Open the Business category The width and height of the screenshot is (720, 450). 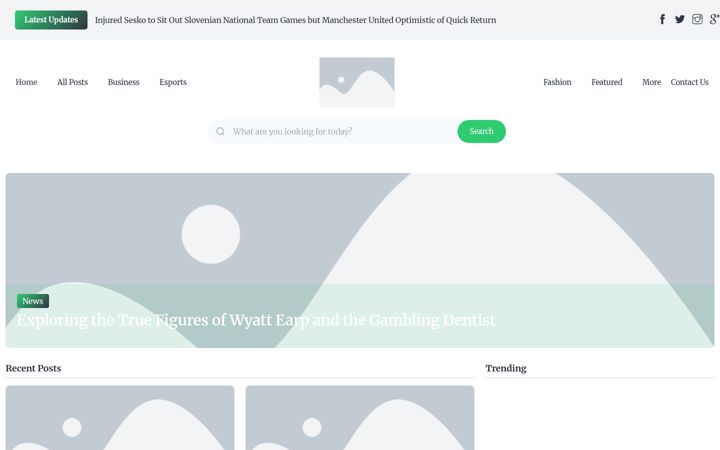click(124, 82)
